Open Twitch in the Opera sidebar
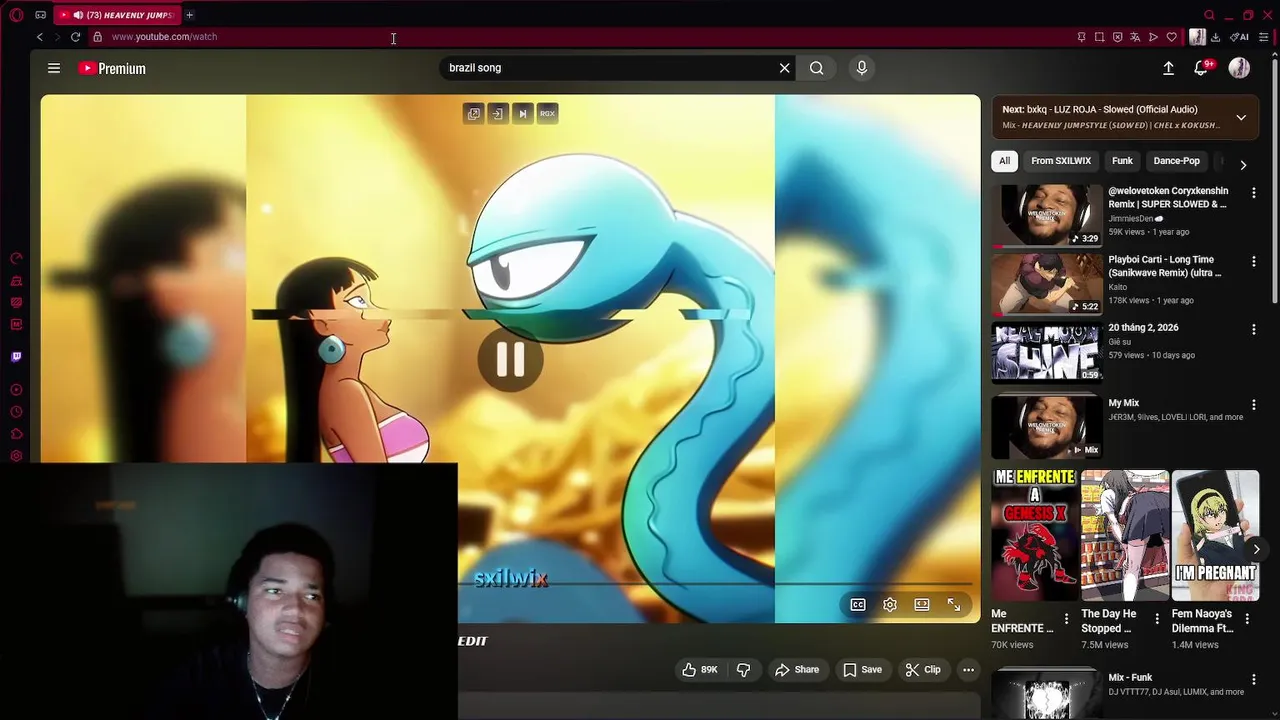The image size is (1280, 720). pyautogui.click(x=16, y=356)
